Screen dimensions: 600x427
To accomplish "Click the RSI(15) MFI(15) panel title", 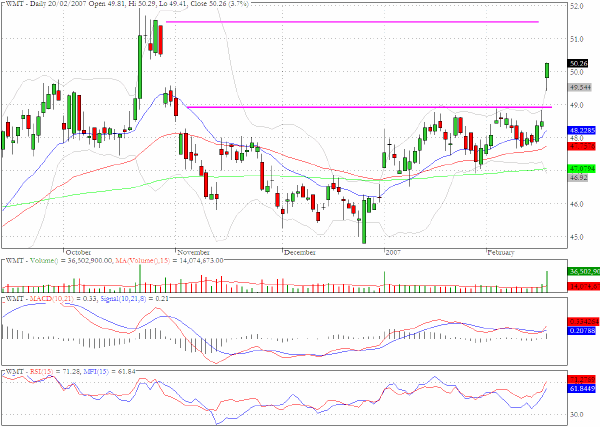I will pyautogui.click(x=70, y=372).
